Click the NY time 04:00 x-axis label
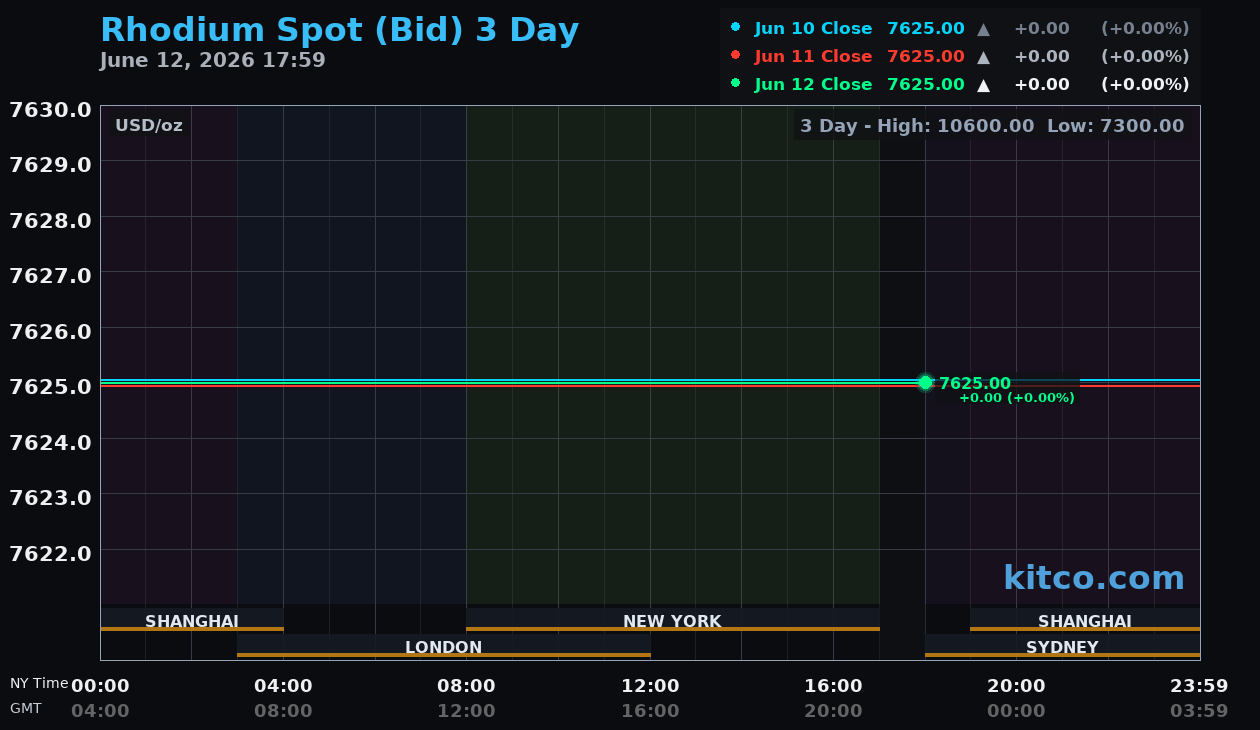 coord(283,686)
